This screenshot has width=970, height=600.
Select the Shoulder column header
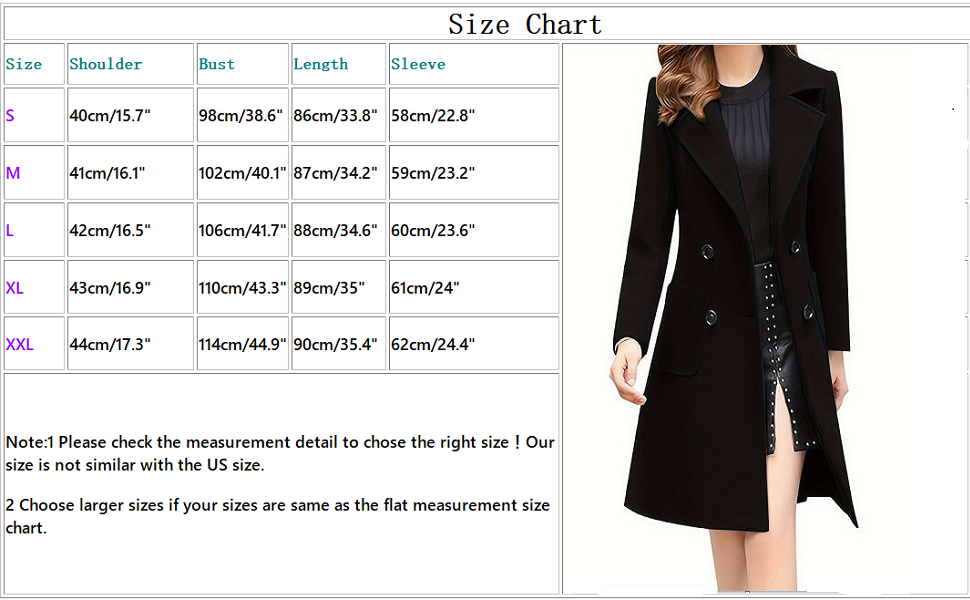pos(131,64)
